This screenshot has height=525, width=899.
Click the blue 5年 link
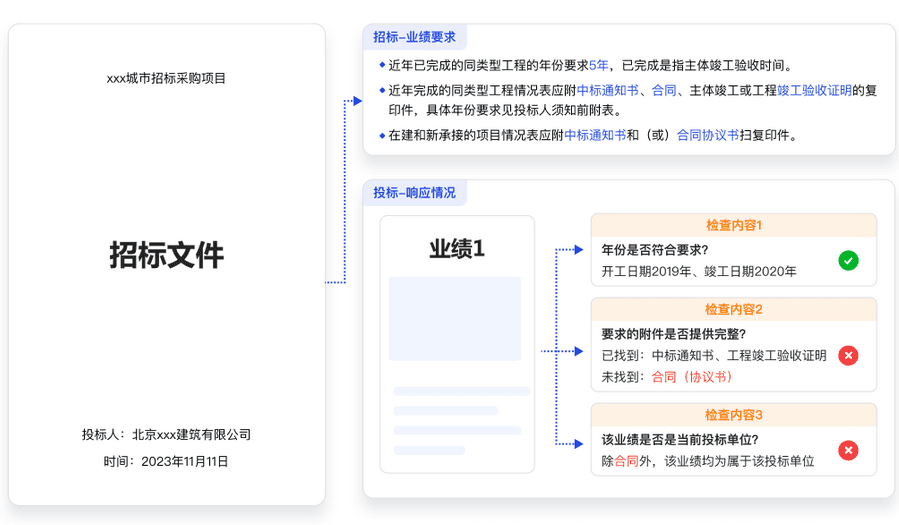pyautogui.click(x=599, y=65)
